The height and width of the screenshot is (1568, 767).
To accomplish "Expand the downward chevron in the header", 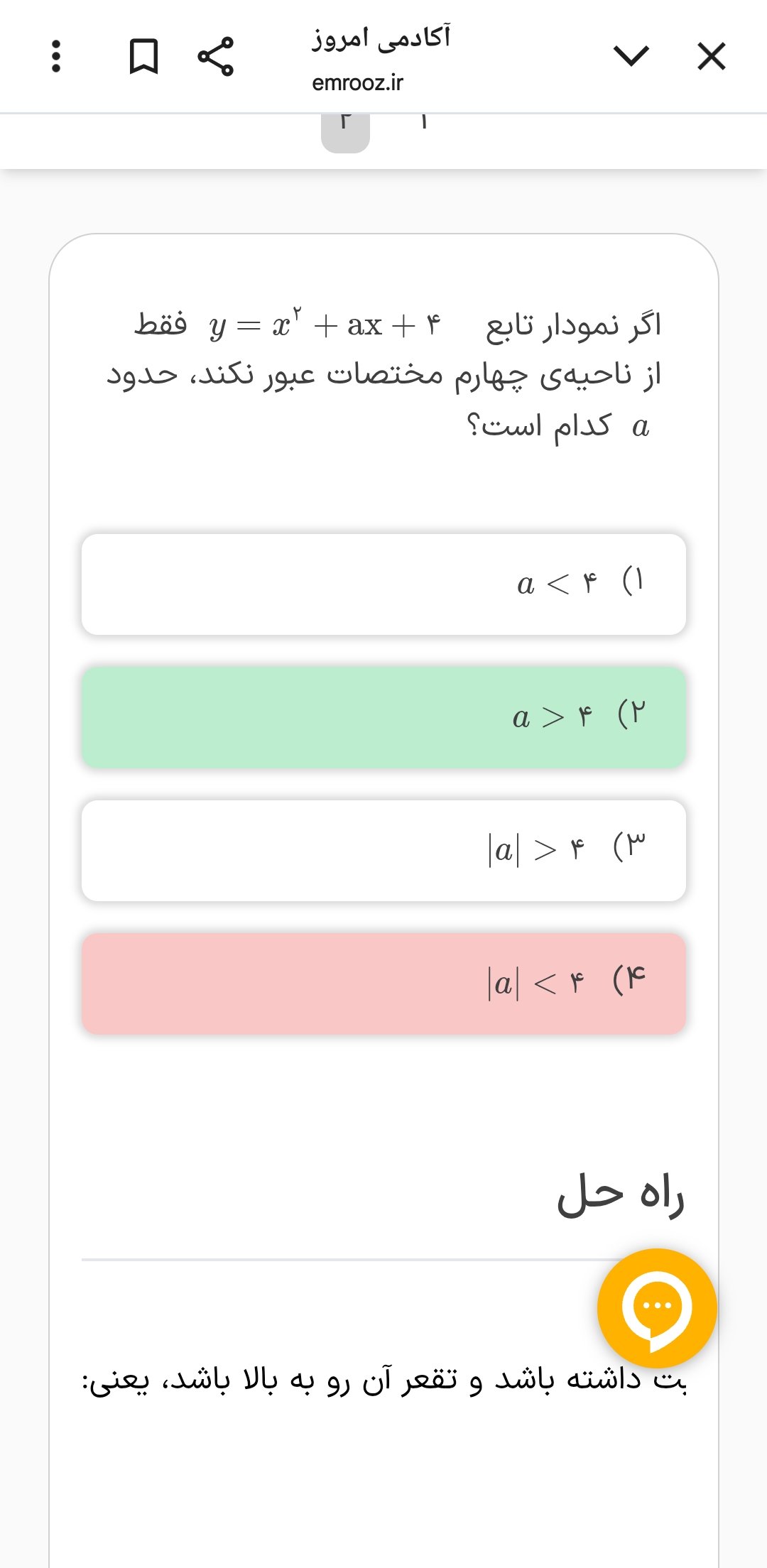I will (x=631, y=56).
